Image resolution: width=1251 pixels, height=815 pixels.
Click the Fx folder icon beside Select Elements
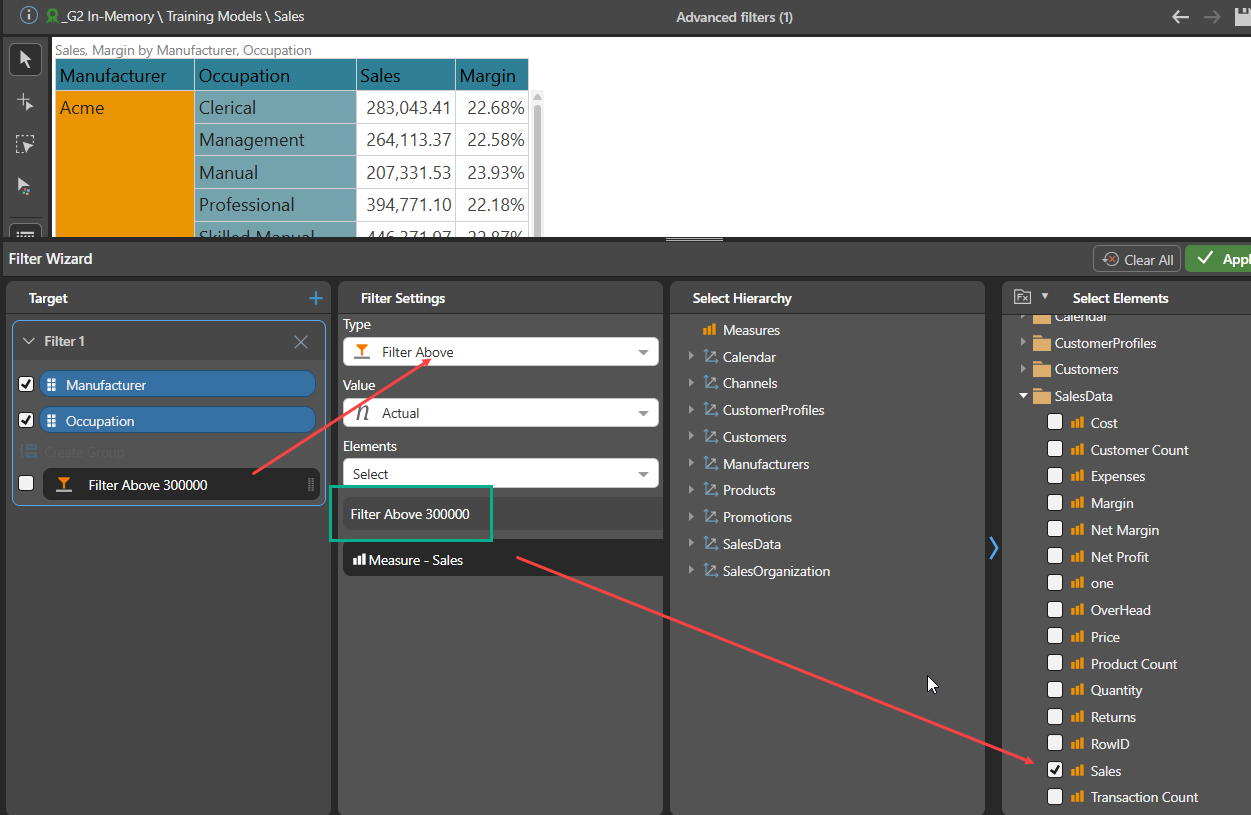click(x=1022, y=297)
